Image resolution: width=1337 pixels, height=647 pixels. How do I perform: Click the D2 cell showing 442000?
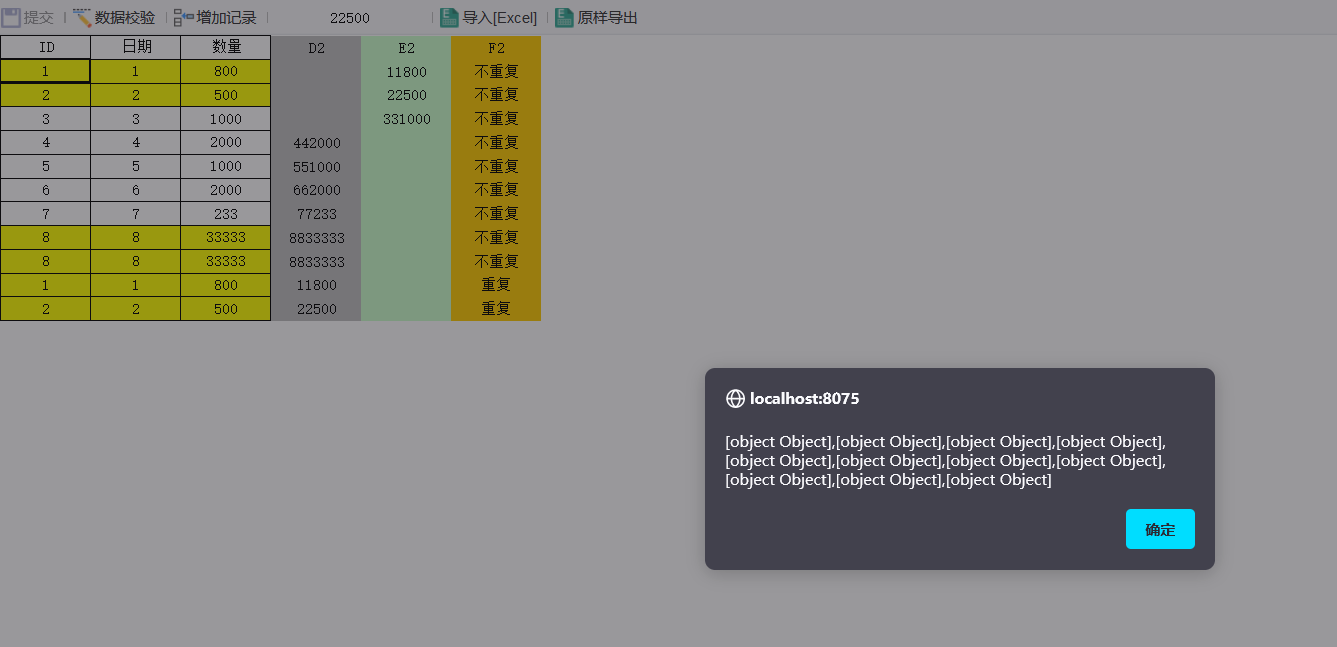click(x=316, y=143)
